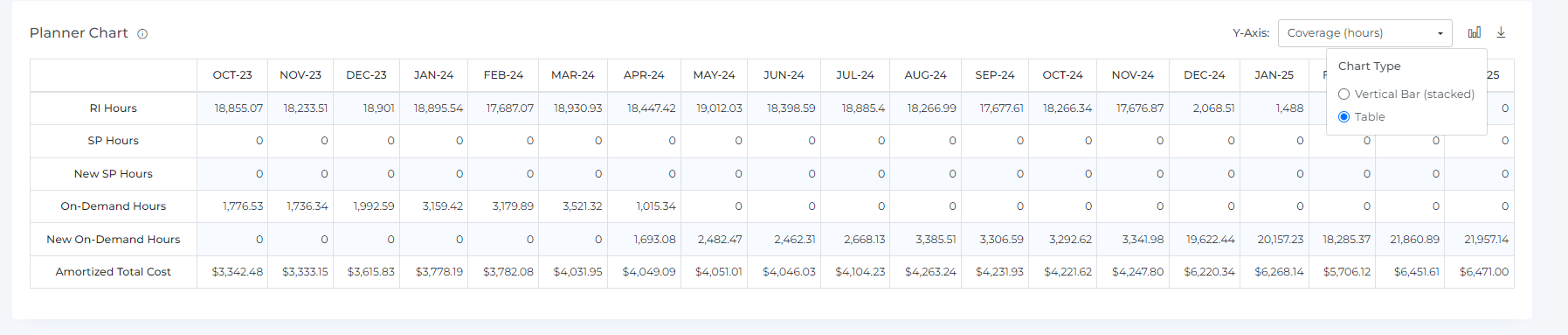Viewport: 1568px width, 335px height.
Task: Download the planner chart data
Action: 1502,32
